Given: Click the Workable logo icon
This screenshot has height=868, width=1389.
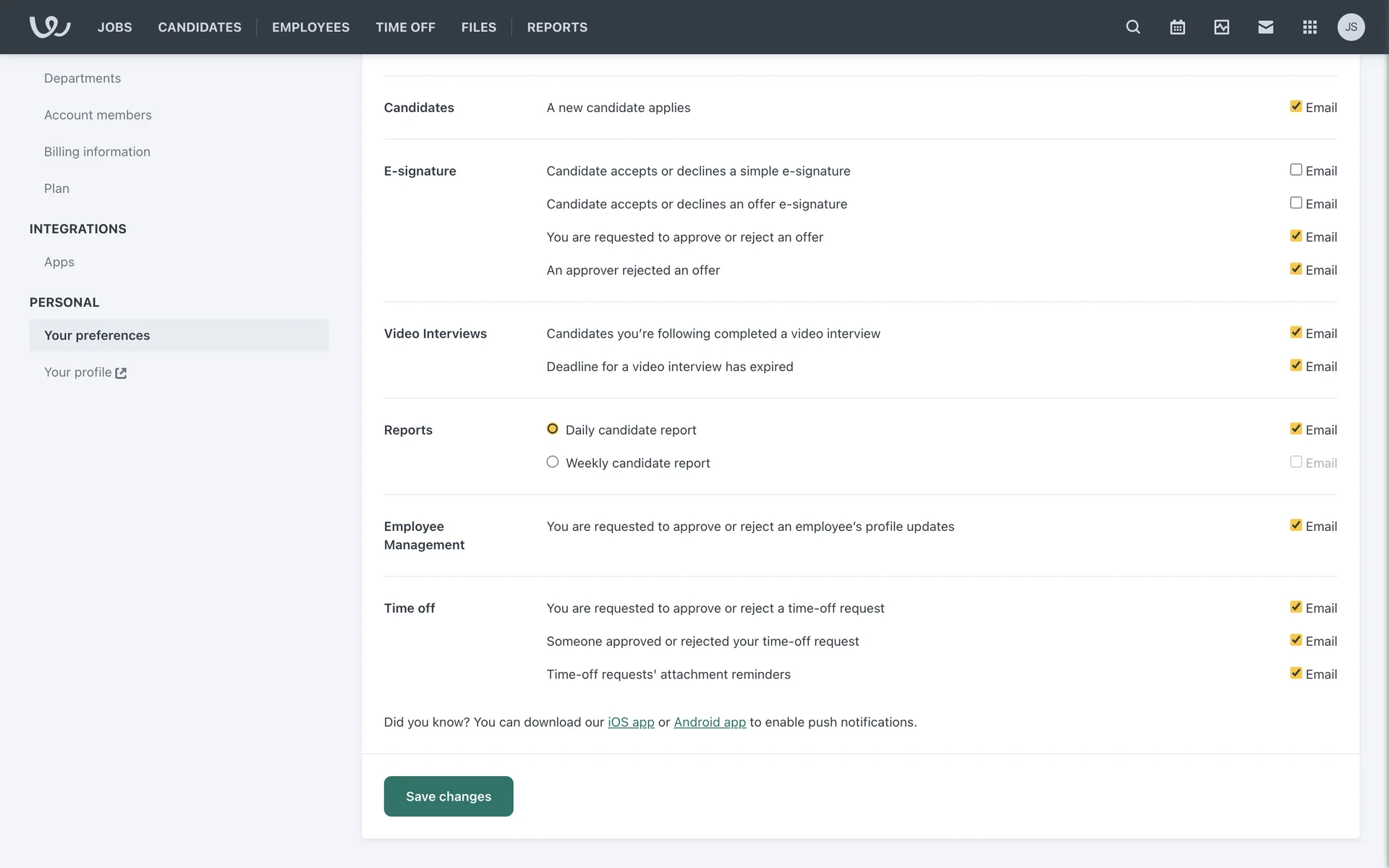Looking at the screenshot, I should [49, 27].
